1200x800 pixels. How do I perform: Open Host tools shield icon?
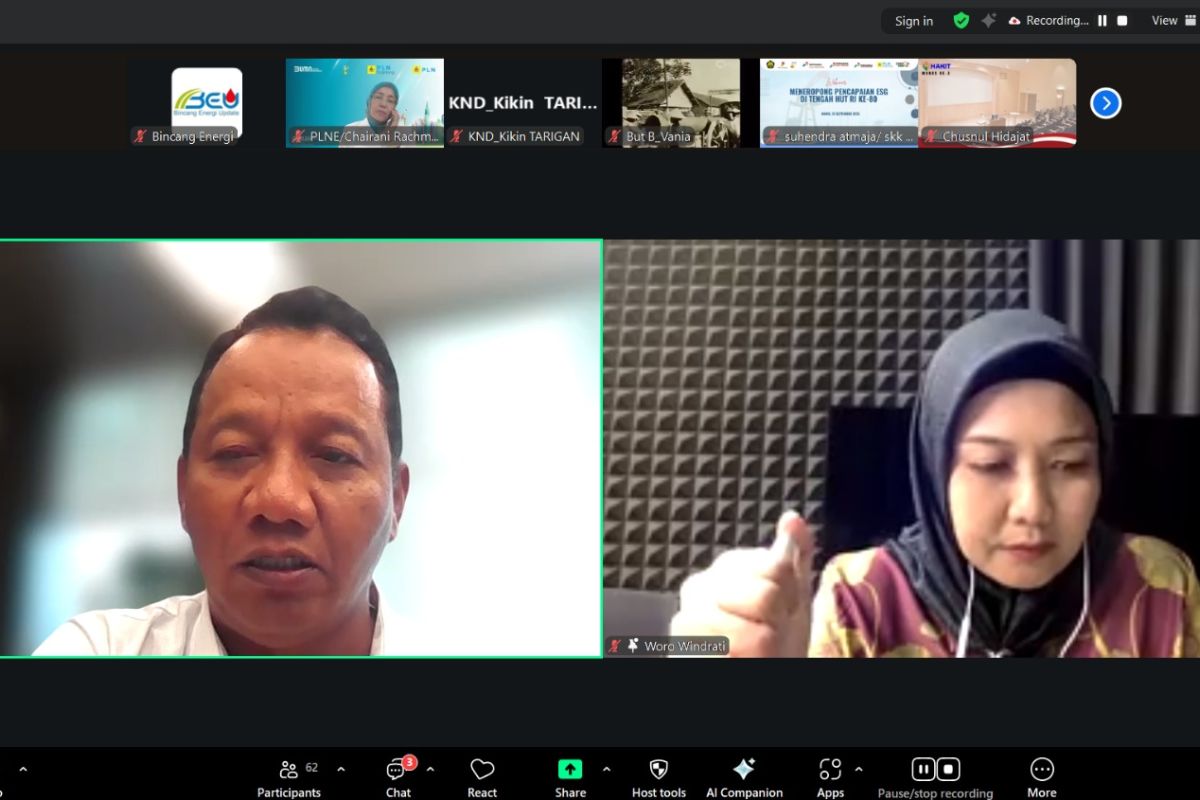point(658,777)
